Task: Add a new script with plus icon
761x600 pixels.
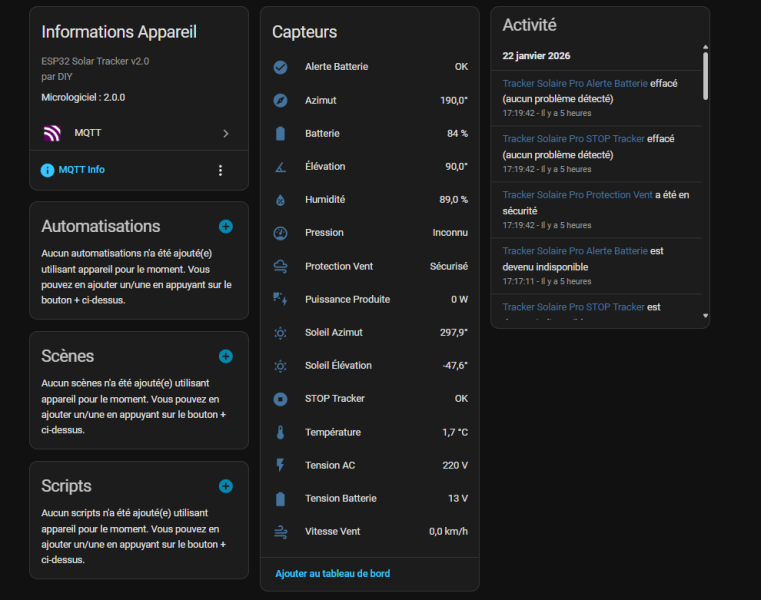Action: (x=225, y=486)
